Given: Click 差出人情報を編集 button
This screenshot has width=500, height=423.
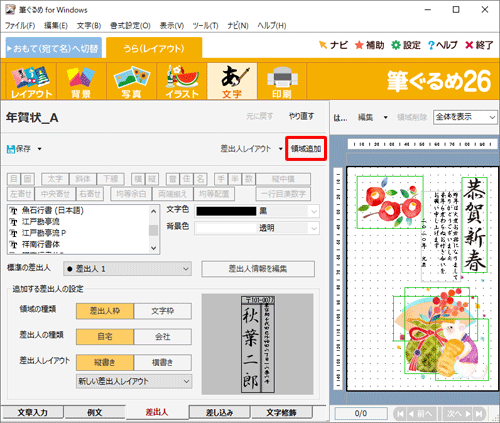Looking at the screenshot, I should tap(258, 269).
